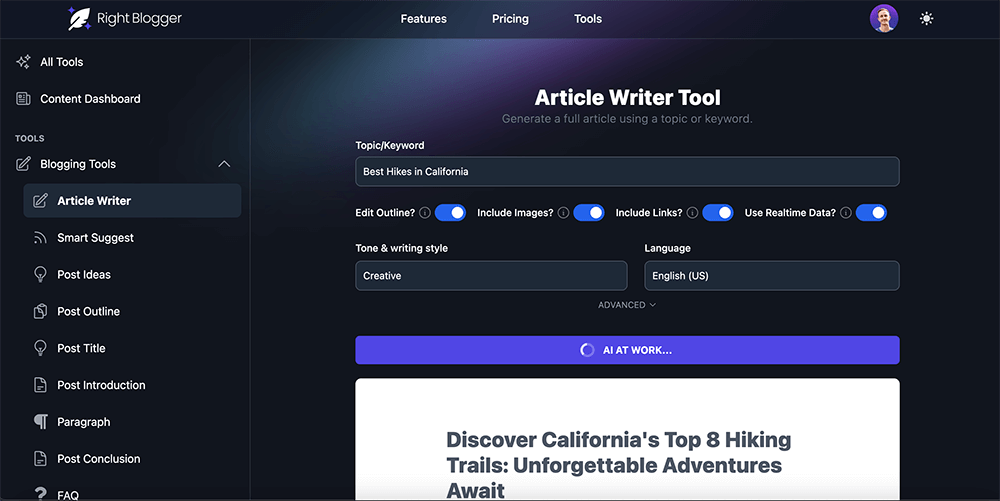Click the Article Writer edit icon
1000x501 pixels.
coord(40,201)
